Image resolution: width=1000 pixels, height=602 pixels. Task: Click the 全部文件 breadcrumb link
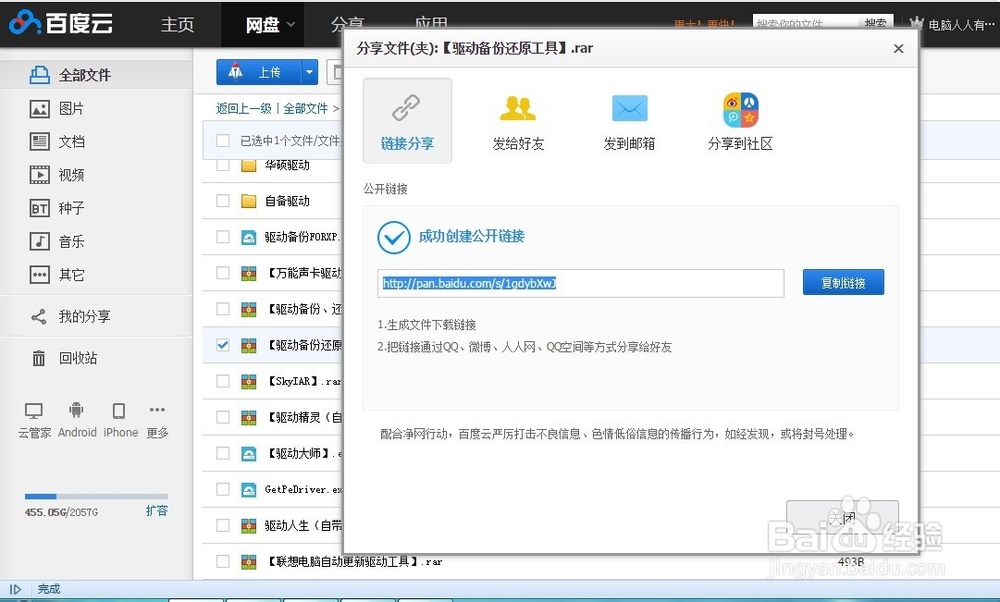[x=305, y=108]
